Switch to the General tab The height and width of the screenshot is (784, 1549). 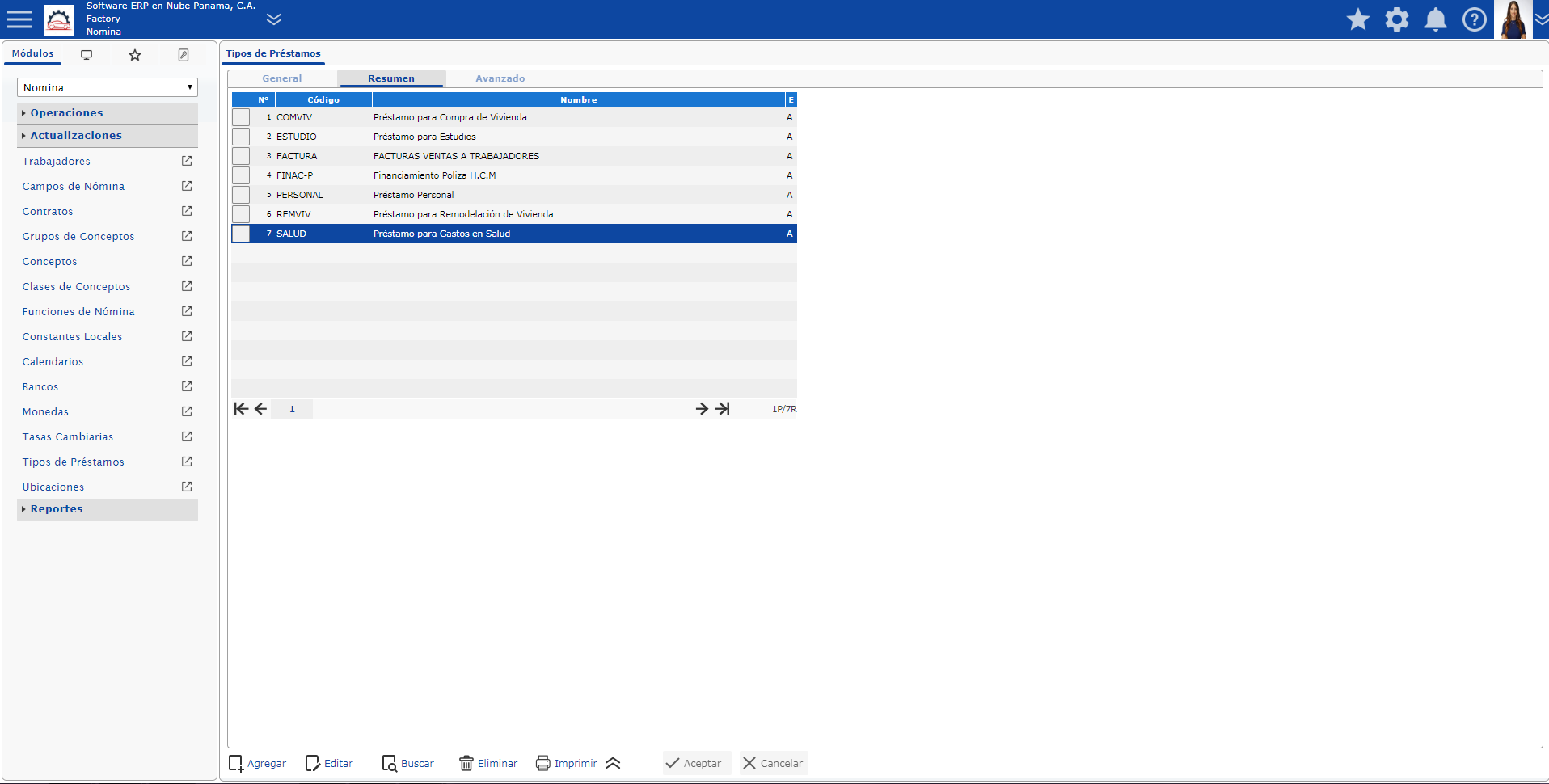282,78
